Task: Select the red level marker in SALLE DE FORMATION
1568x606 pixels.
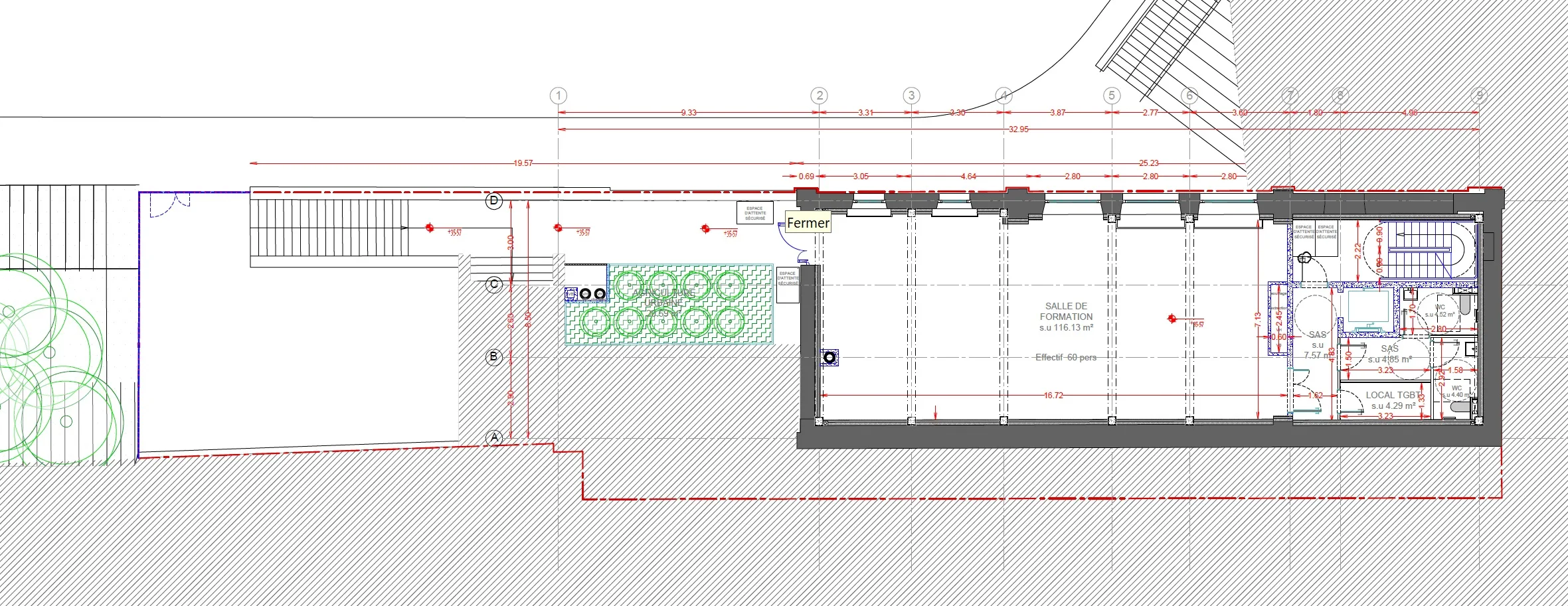Action: click(x=1172, y=319)
